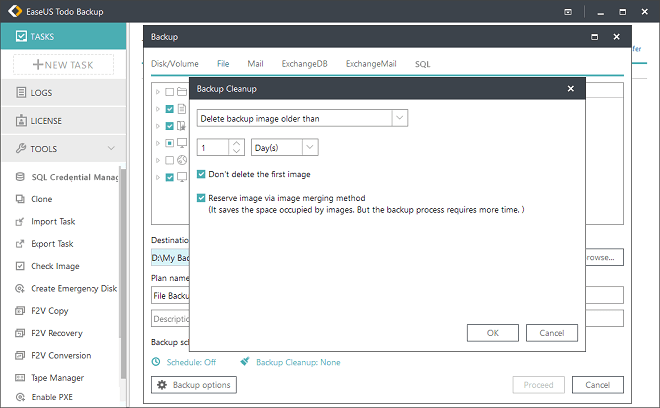Open the "Schedule: Off" link

[x=191, y=362]
